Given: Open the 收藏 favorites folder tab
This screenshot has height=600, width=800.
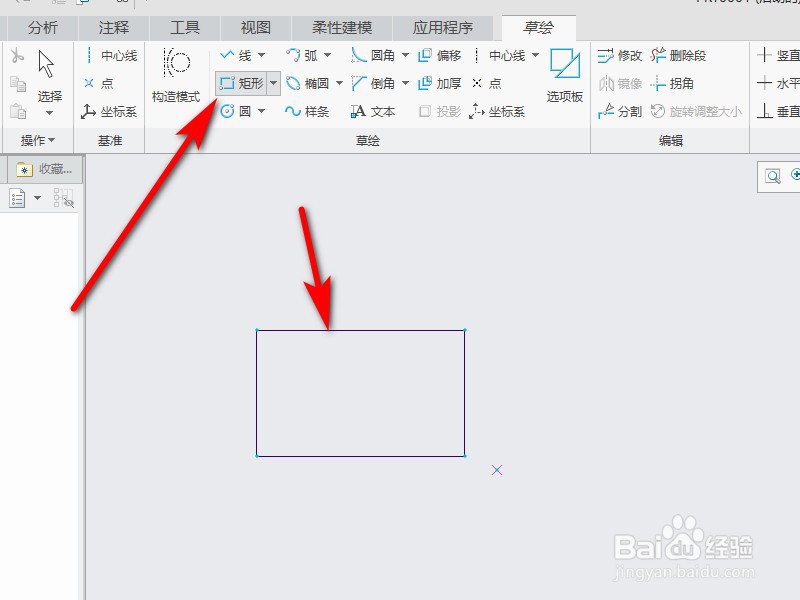Looking at the screenshot, I should 44,169.
